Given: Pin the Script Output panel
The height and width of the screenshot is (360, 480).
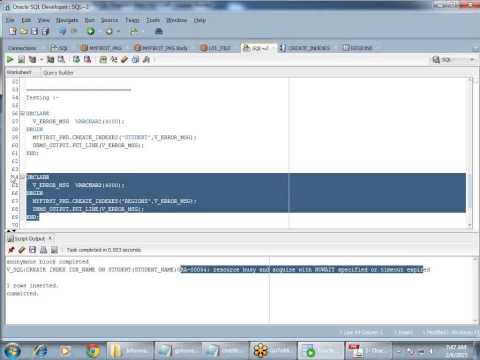Looking at the screenshot, I should pyautogui.click(x=11, y=250).
